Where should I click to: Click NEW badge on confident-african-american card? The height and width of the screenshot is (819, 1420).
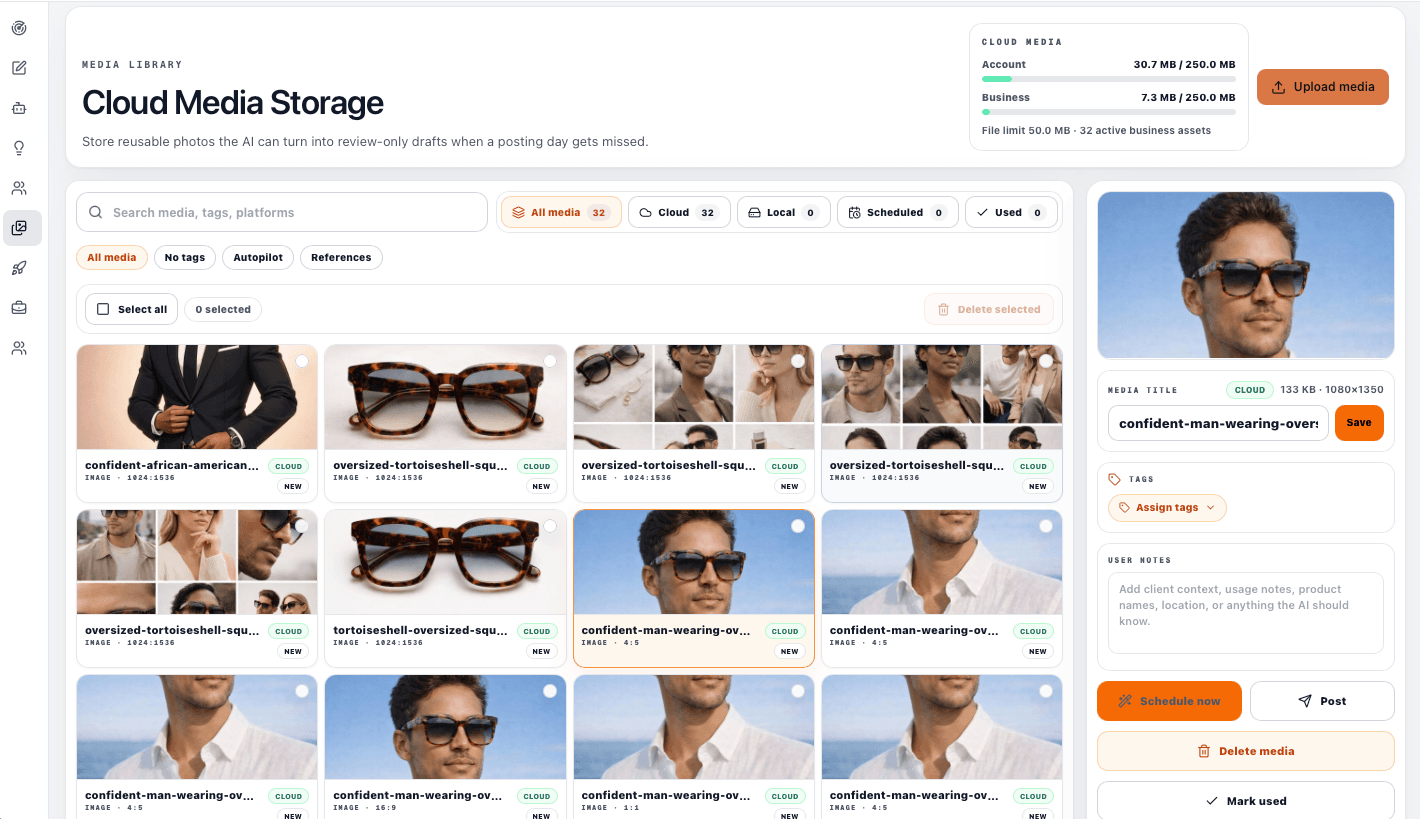[293, 486]
